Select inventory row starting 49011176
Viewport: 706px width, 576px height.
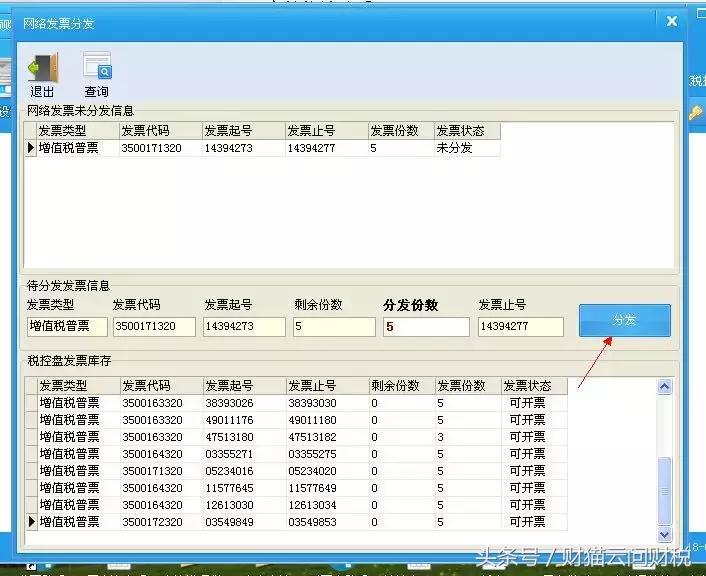296,420
